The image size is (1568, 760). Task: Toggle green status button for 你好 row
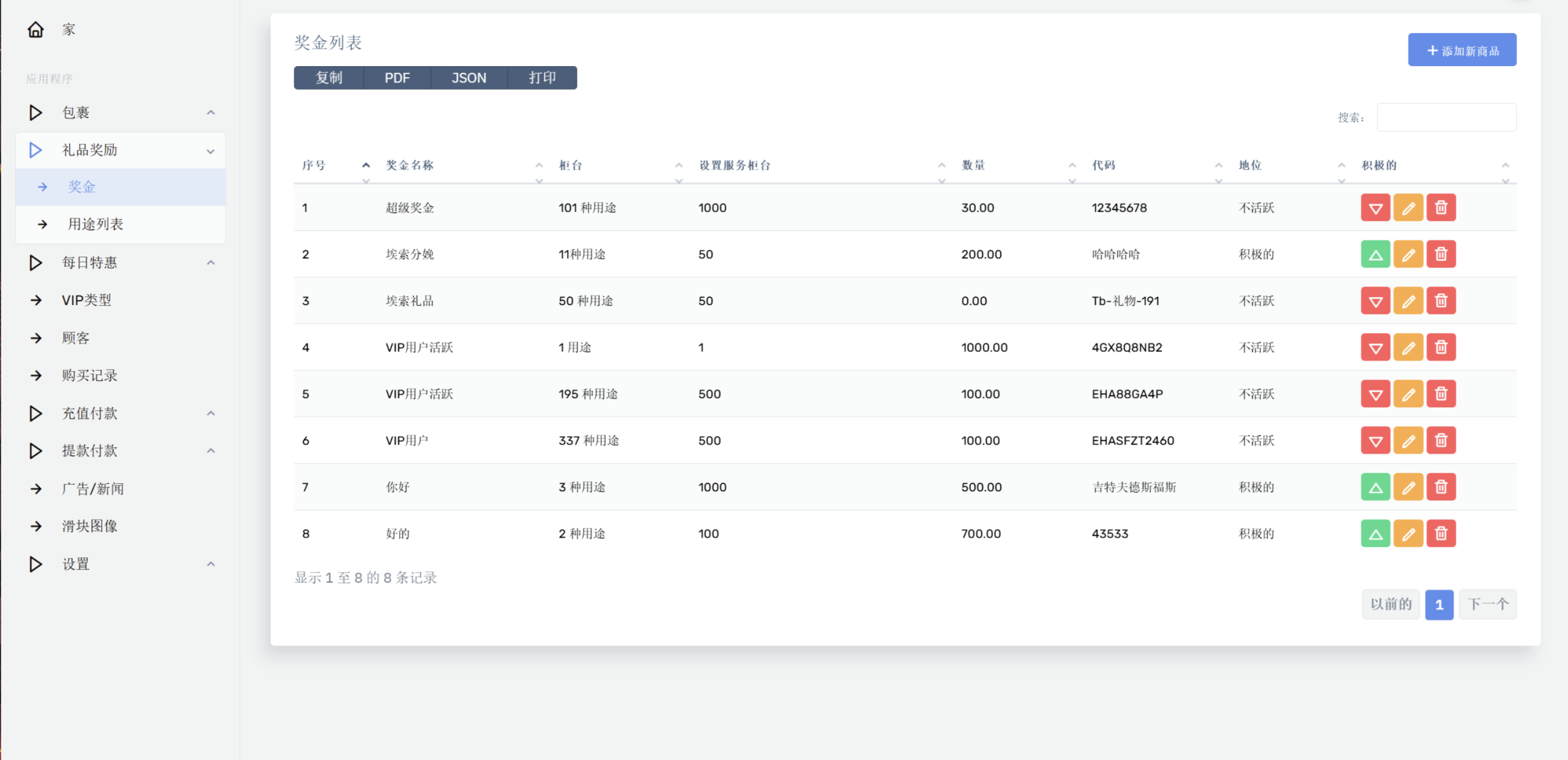(1375, 487)
